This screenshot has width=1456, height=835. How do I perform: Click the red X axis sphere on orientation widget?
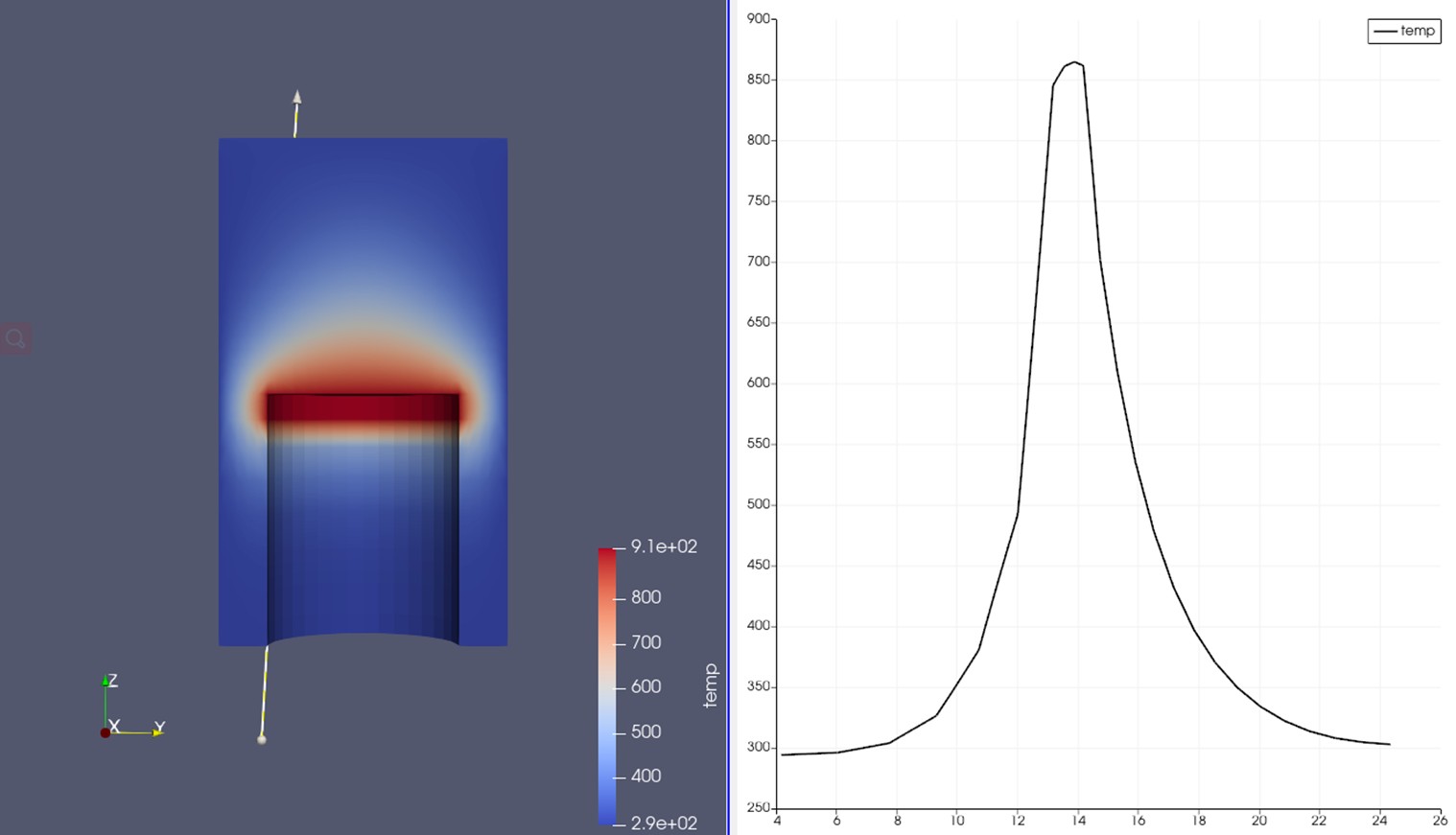point(106,731)
